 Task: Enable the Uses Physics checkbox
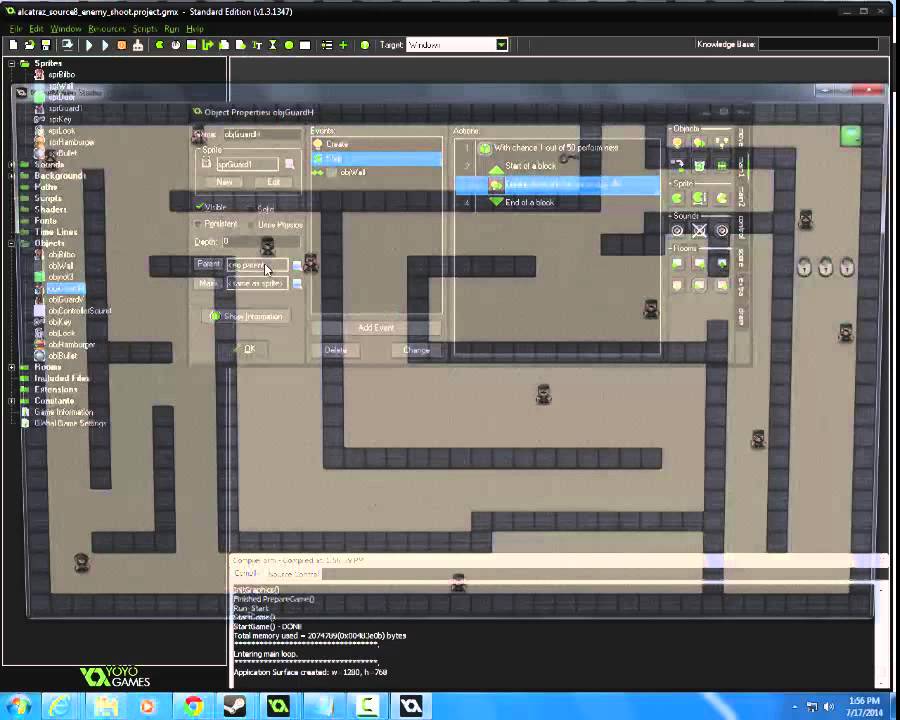[x=252, y=225]
